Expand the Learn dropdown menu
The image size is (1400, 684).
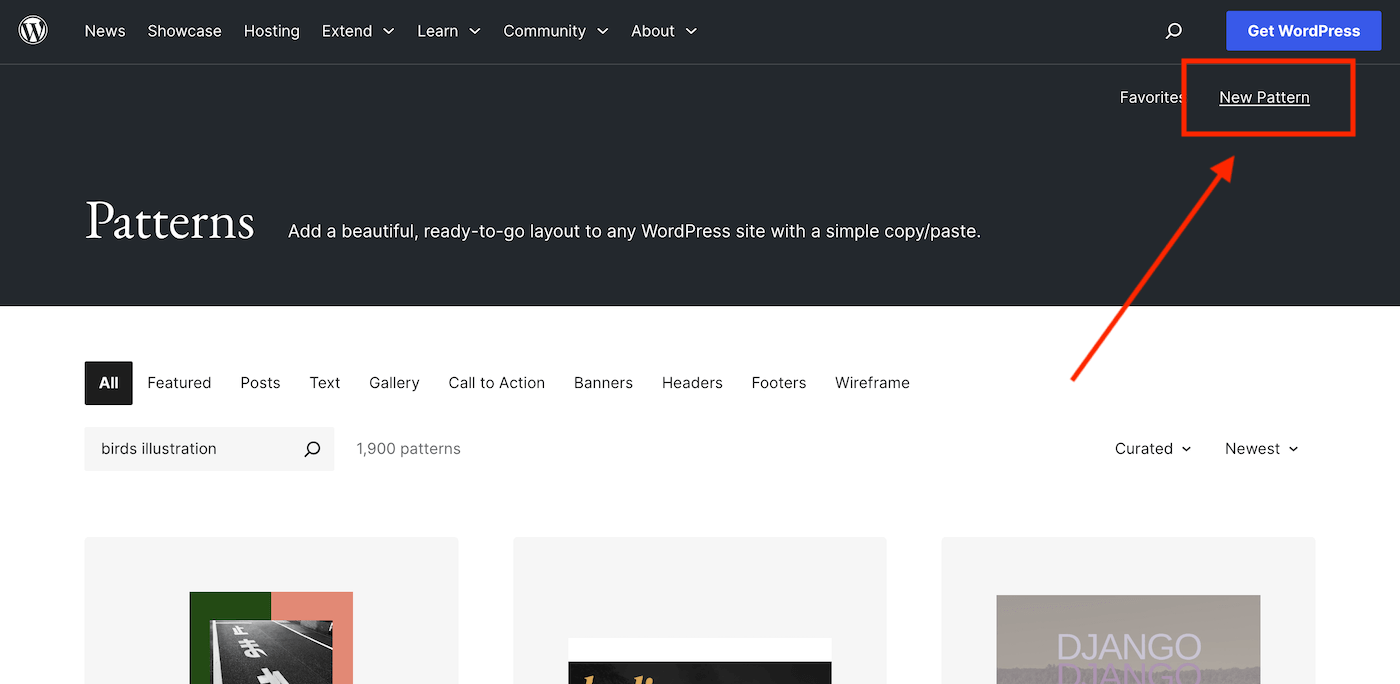click(x=449, y=31)
